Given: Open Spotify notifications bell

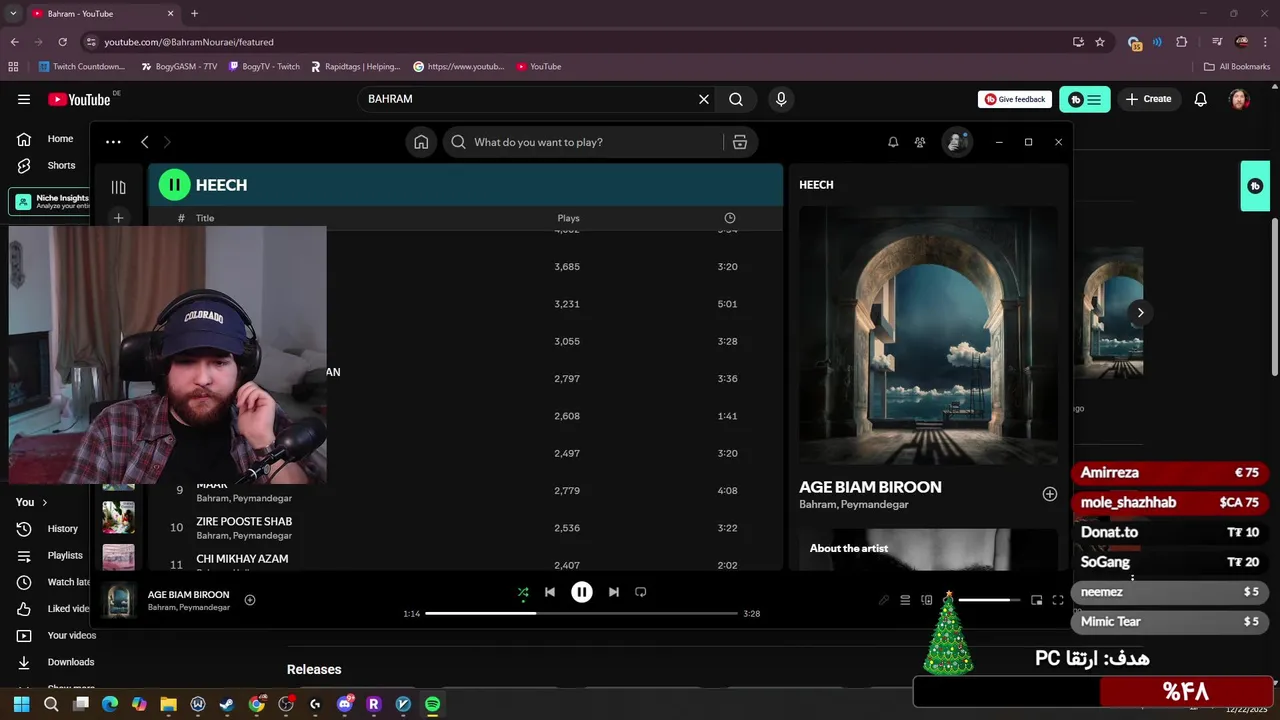Looking at the screenshot, I should pyautogui.click(x=893, y=142).
